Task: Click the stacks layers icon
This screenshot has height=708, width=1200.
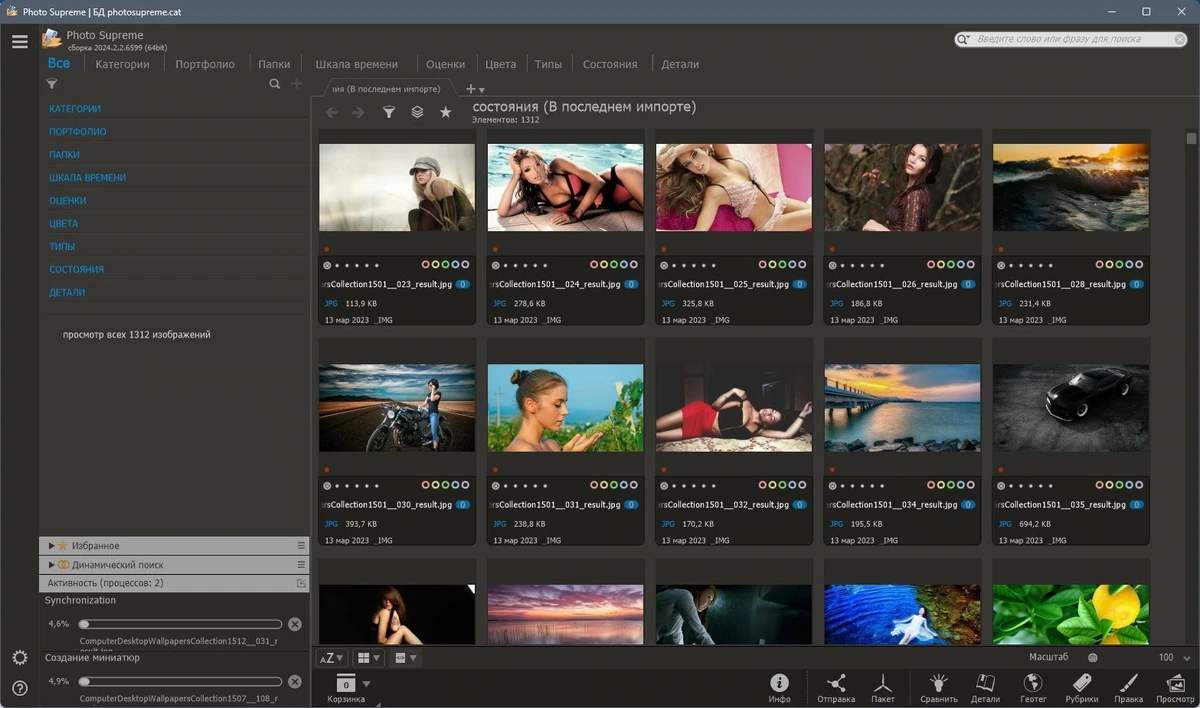Action: point(417,112)
